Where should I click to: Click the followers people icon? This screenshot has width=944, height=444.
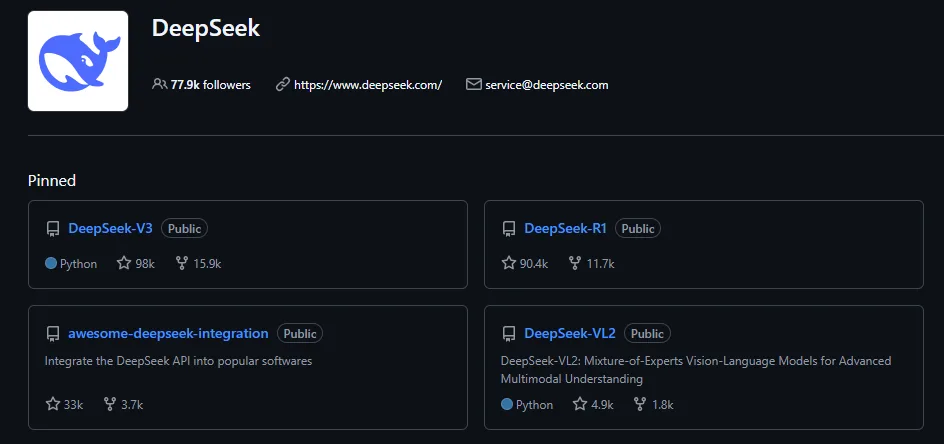[160, 84]
